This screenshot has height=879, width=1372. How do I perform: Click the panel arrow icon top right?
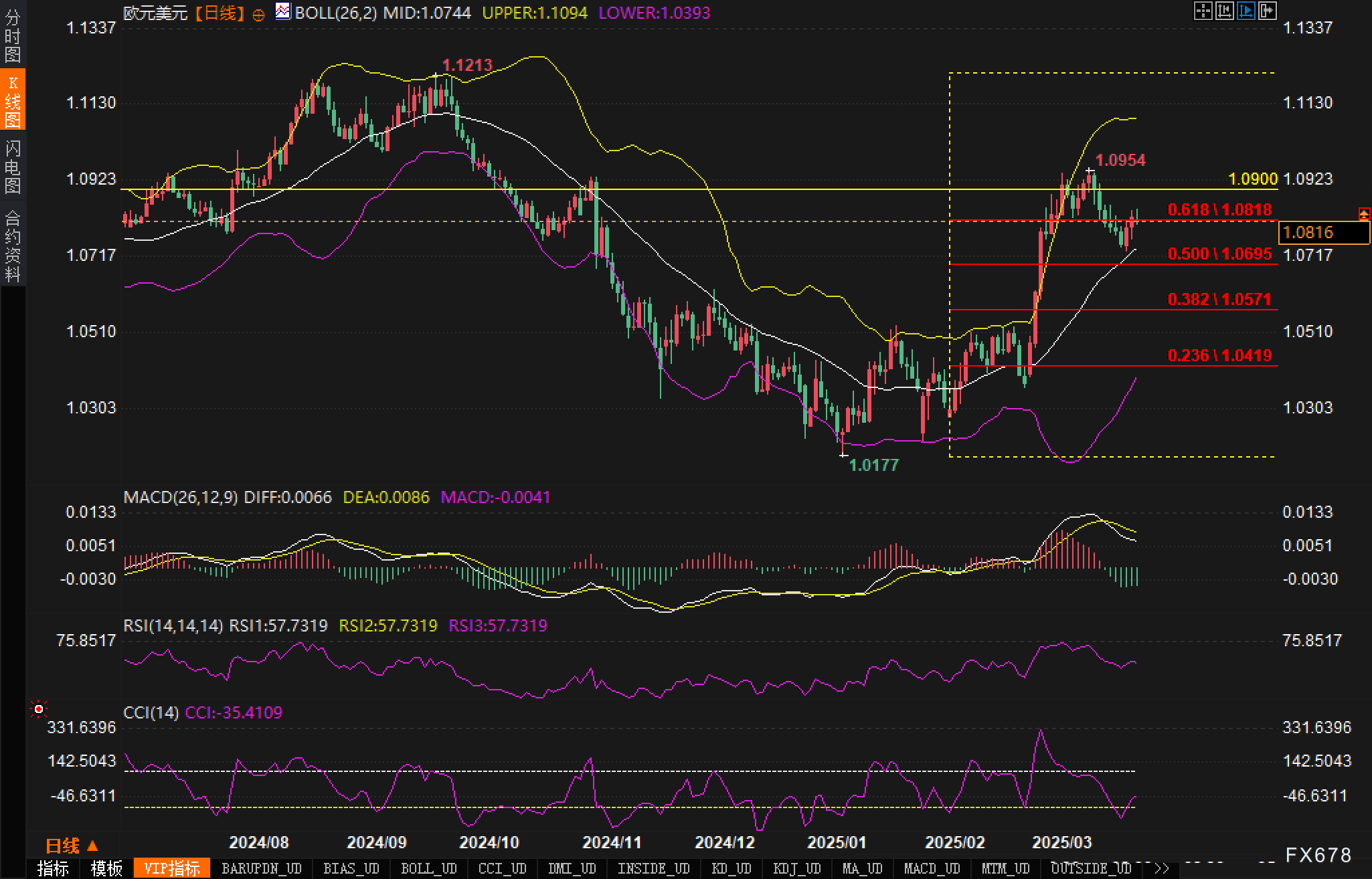pos(1268,11)
